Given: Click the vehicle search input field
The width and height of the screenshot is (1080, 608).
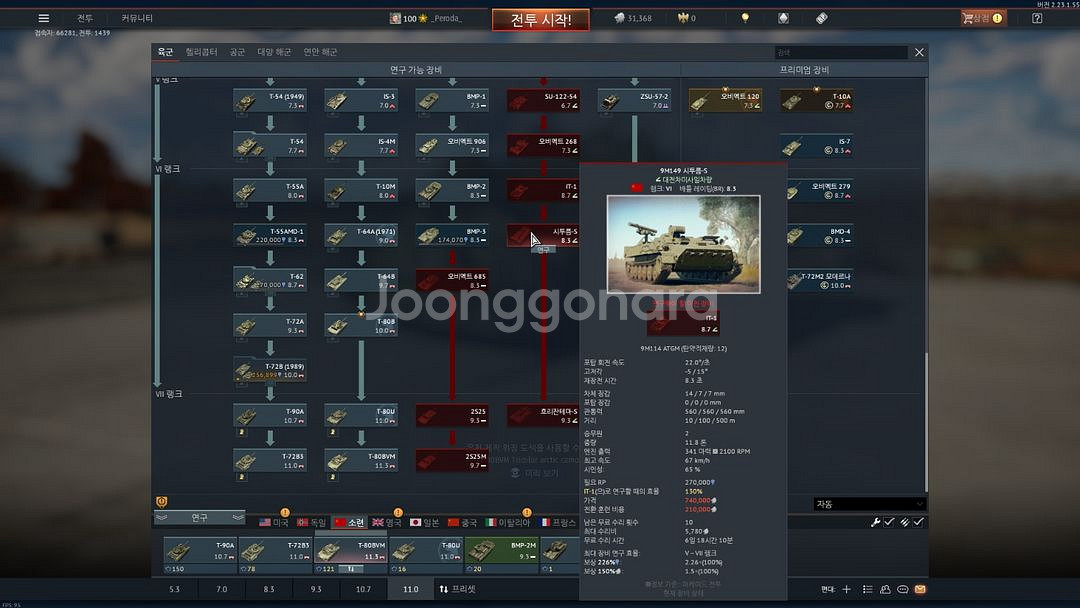Looking at the screenshot, I should 840,52.
